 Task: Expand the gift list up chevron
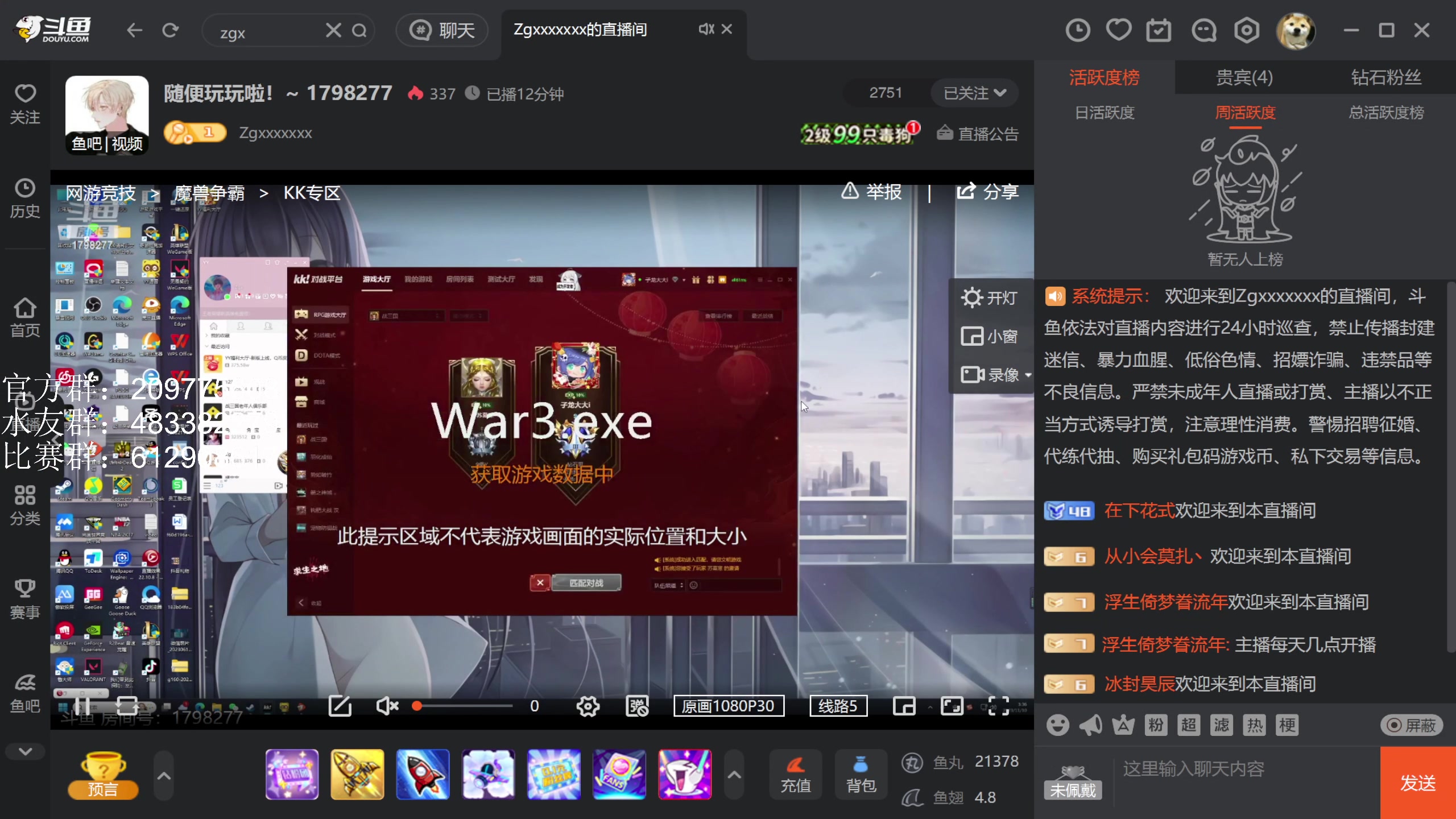[x=734, y=775]
